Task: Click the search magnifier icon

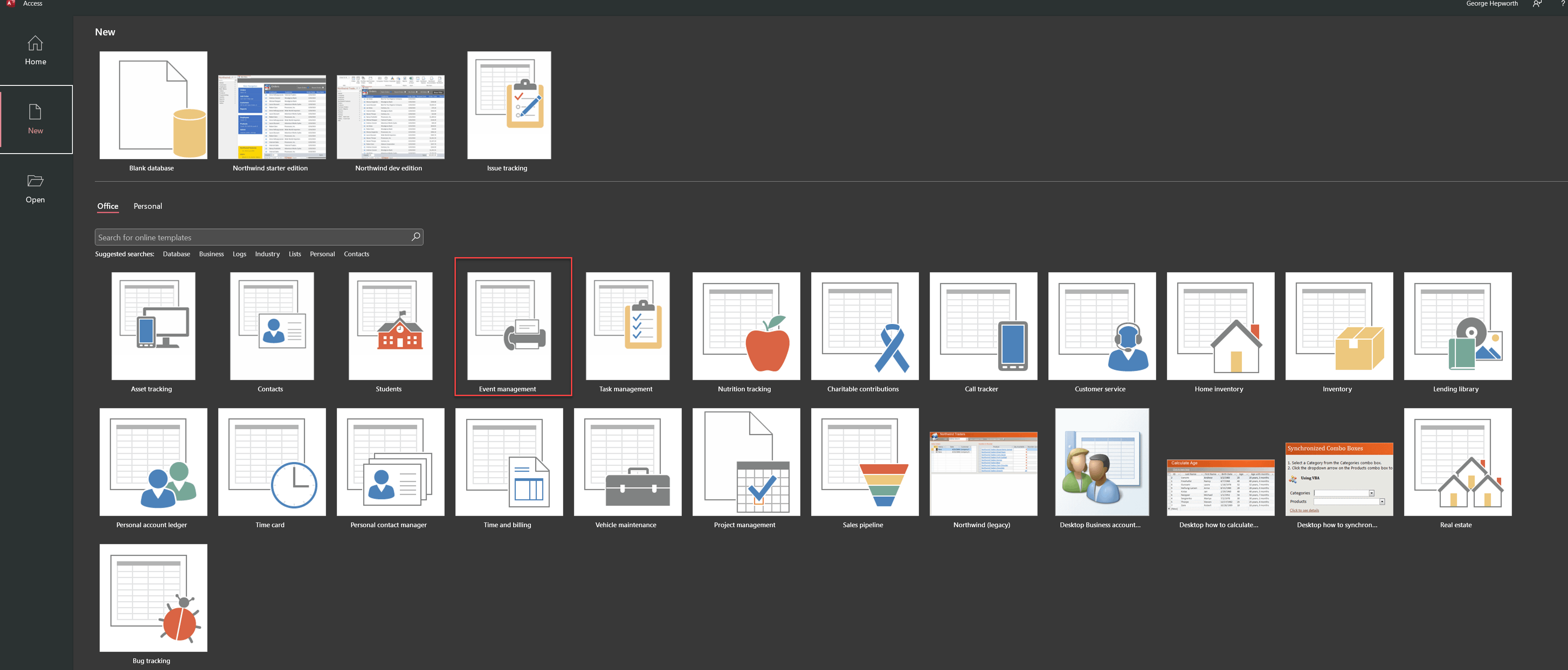Action: [416, 237]
